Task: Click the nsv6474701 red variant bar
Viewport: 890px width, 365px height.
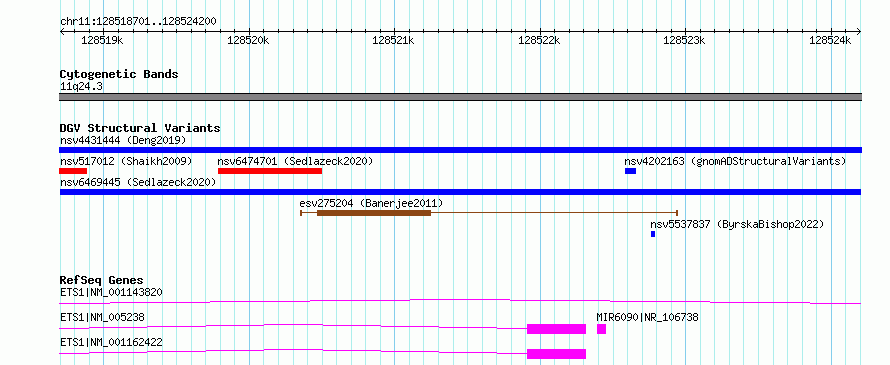Action: [x=270, y=171]
